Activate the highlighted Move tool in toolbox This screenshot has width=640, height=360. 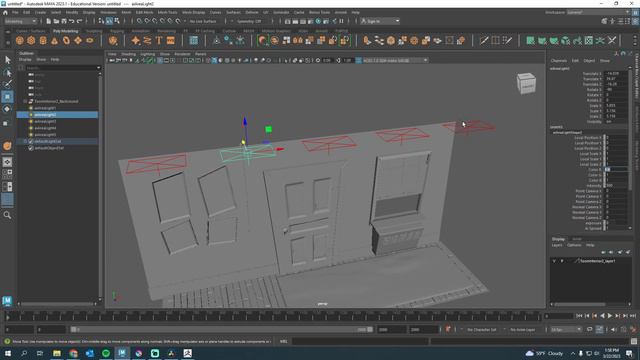[x=7, y=97]
